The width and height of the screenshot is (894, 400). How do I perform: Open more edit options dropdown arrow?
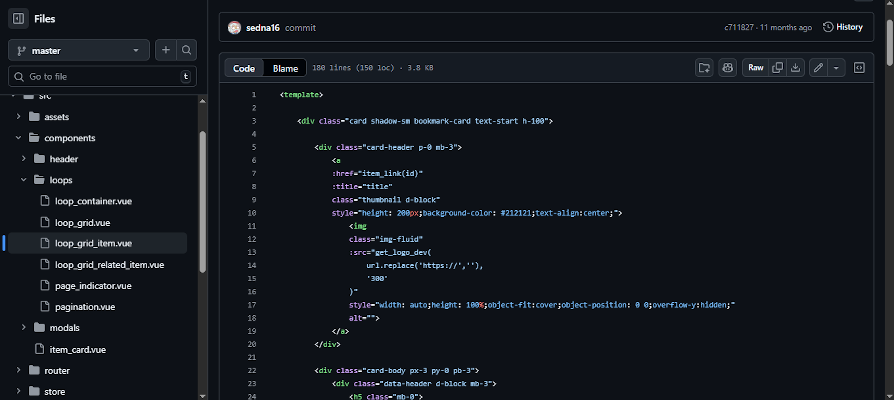point(836,68)
